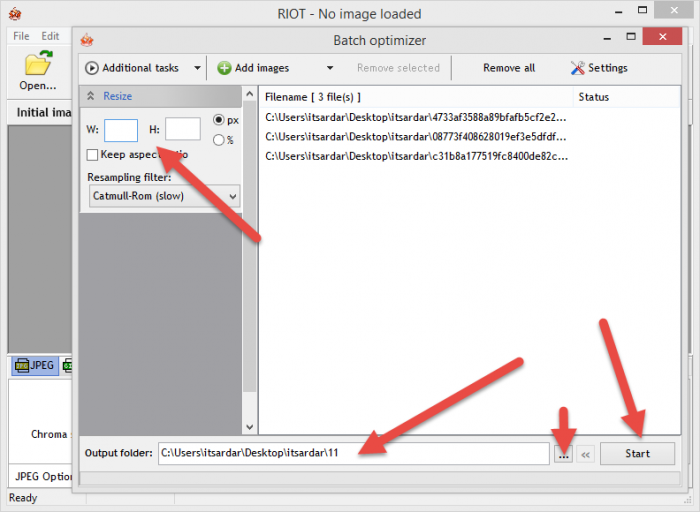Viewport: 700px width, 512px height.
Task: Click the browse output folder ellipsis button
Action: [564, 454]
